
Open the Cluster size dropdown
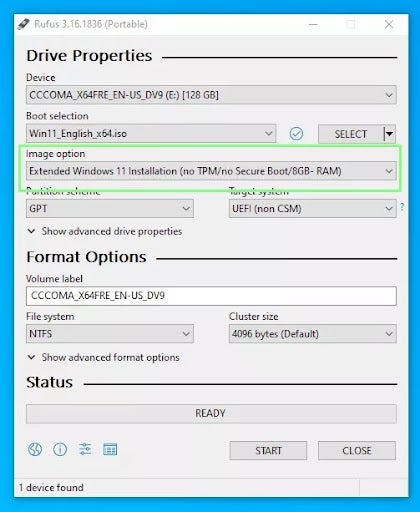[312, 334]
